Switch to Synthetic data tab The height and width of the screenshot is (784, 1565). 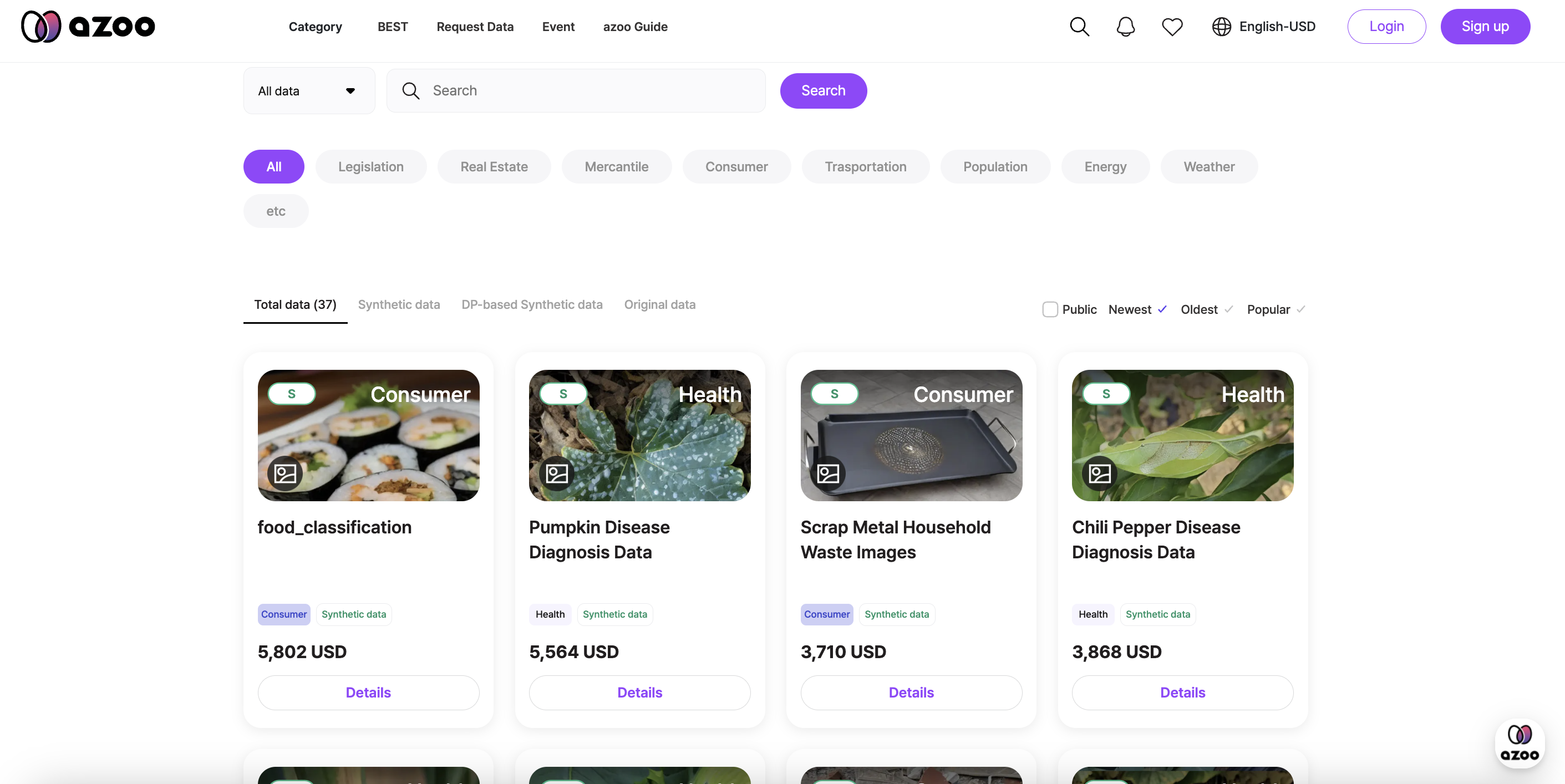pyautogui.click(x=399, y=305)
